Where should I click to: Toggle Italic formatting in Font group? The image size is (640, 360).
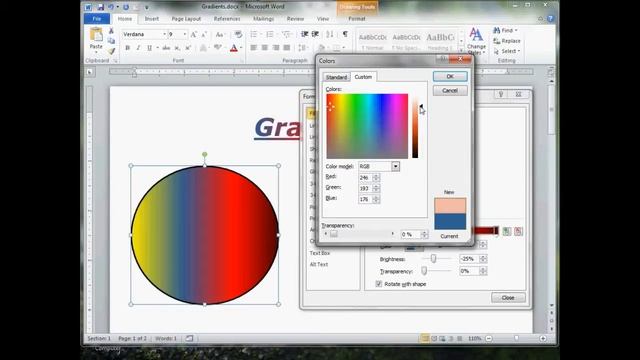(138, 48)
